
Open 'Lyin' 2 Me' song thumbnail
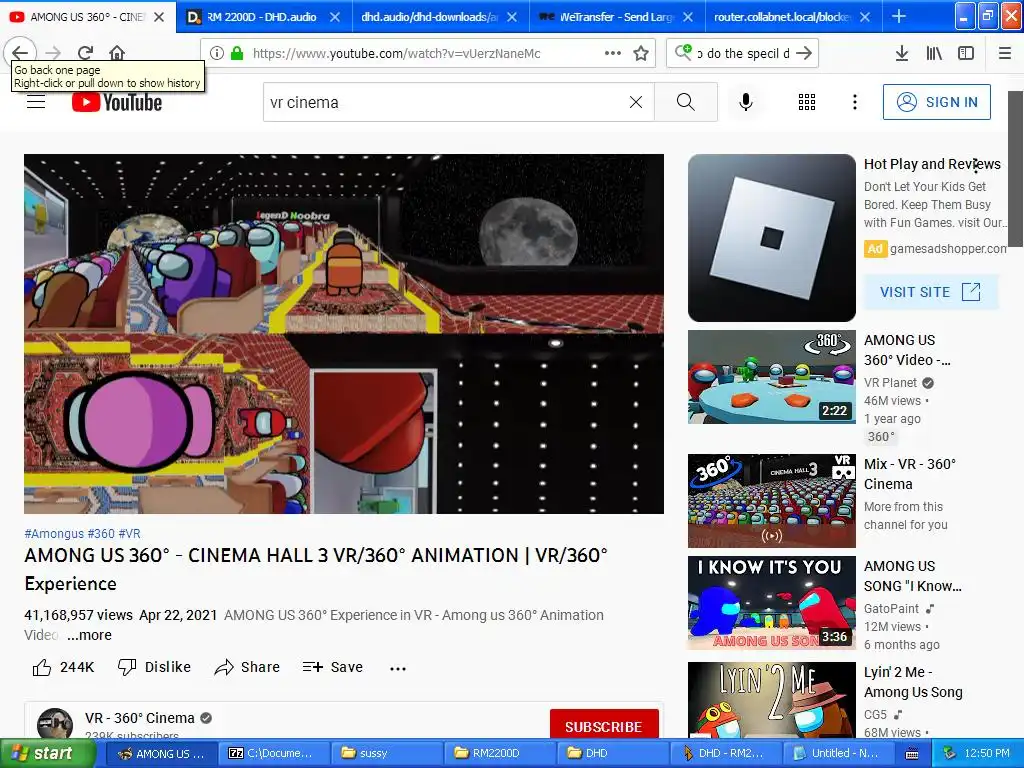(772, 700)
